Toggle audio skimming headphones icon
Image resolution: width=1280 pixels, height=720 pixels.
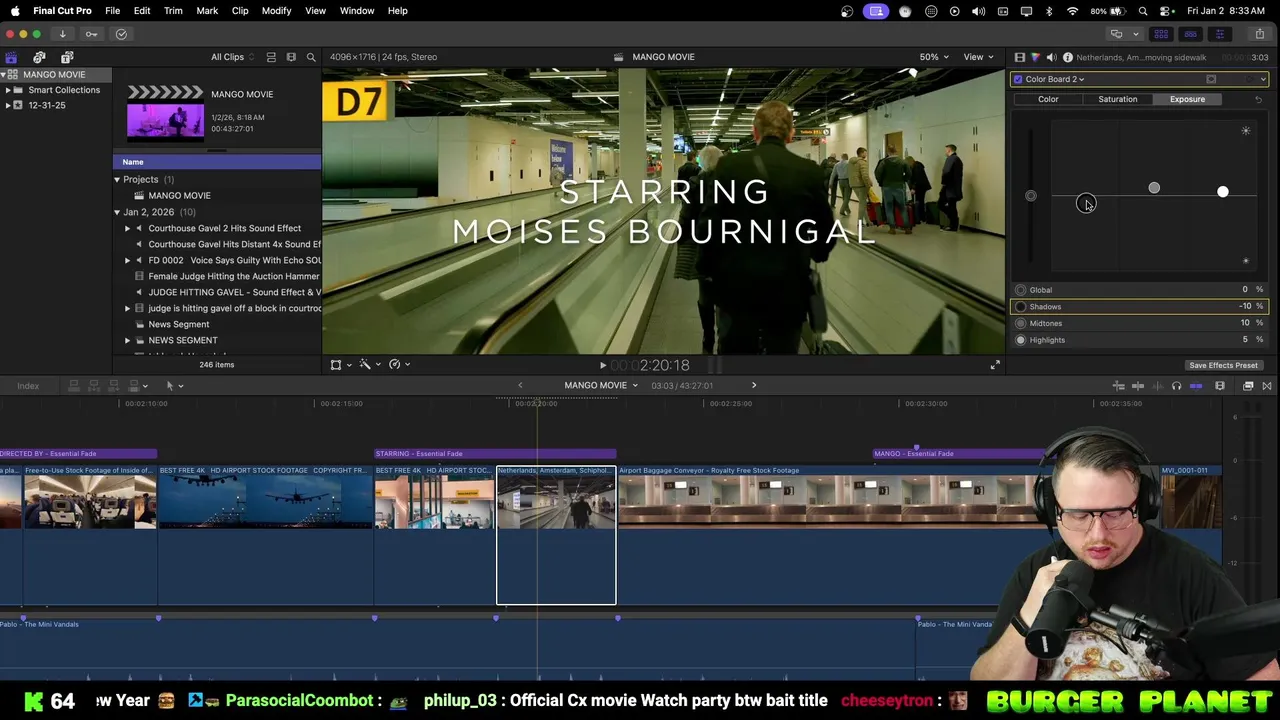pyautogui.click(x=1176, y=386)
